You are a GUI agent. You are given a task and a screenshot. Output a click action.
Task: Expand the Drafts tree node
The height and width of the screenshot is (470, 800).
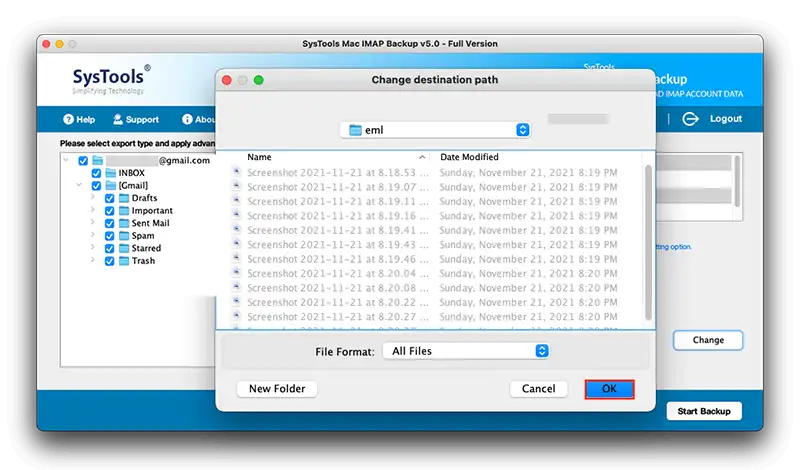92,197
